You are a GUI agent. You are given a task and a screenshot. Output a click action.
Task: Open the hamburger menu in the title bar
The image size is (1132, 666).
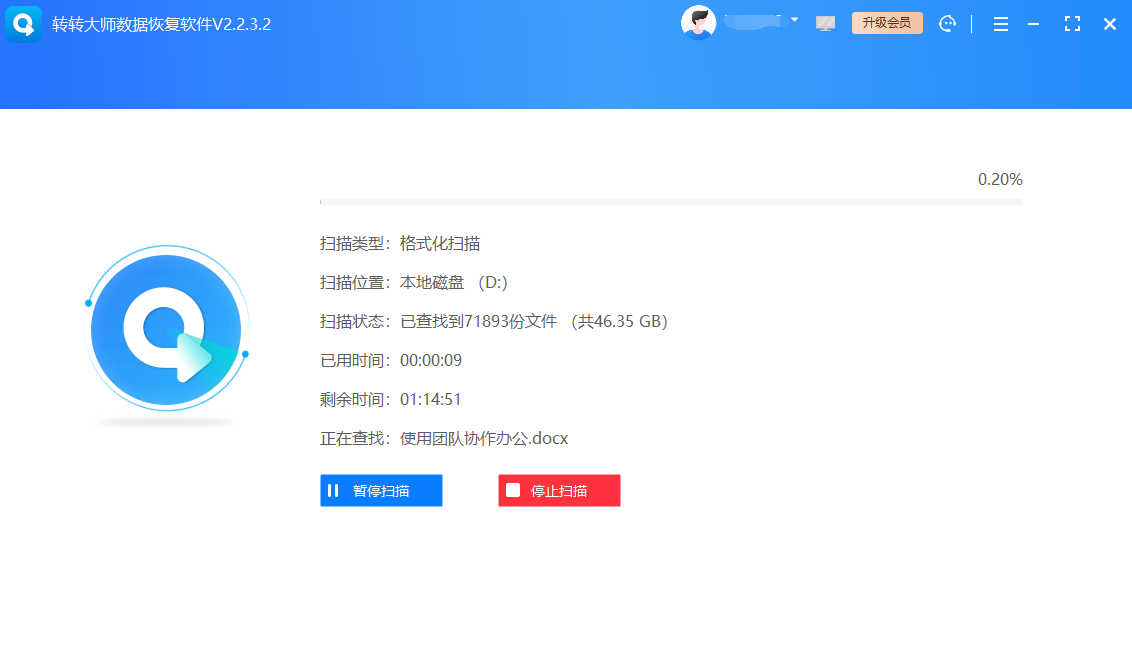[1001, 23]
